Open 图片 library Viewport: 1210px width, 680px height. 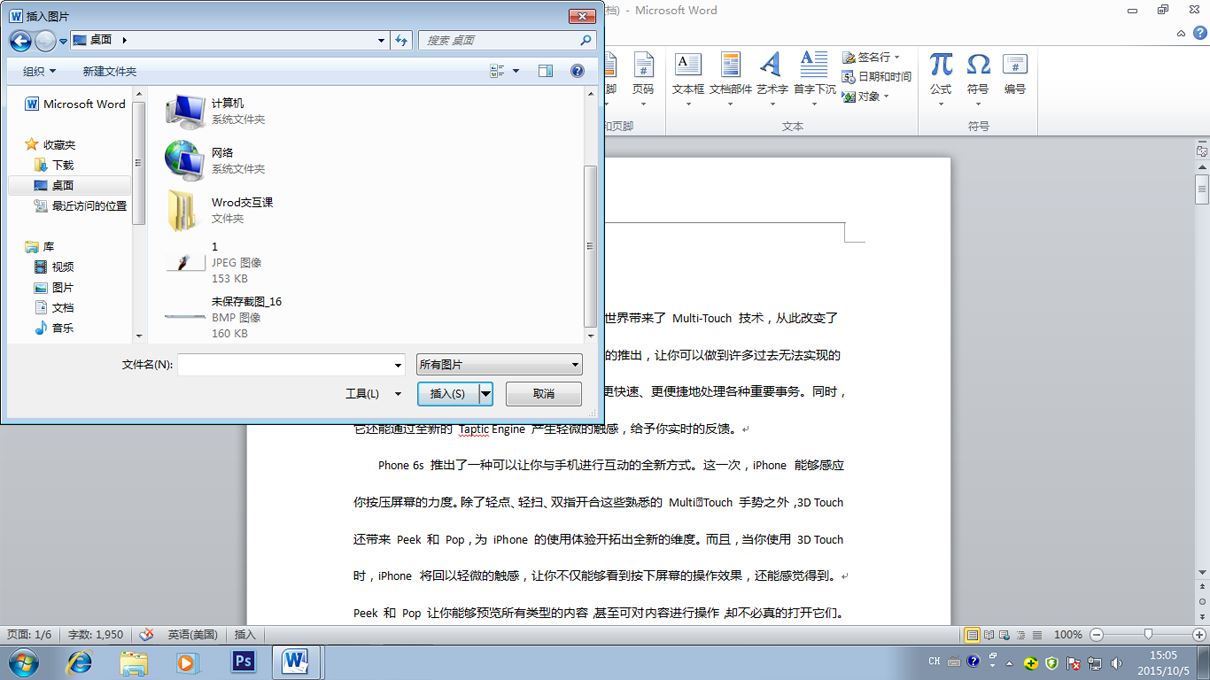(x=54, y=288)
